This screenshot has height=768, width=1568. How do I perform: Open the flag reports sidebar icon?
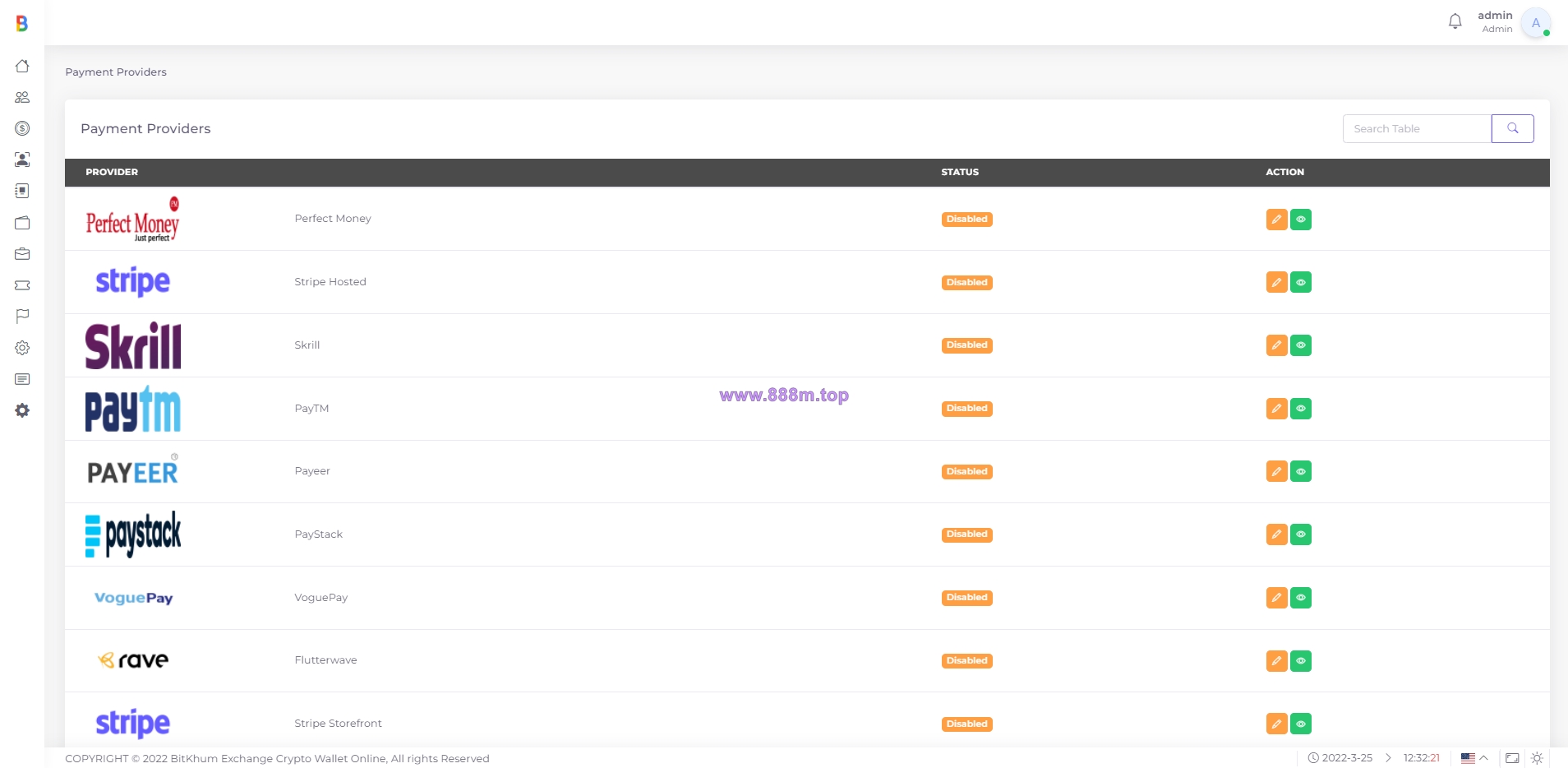click(x=22, y=317)
